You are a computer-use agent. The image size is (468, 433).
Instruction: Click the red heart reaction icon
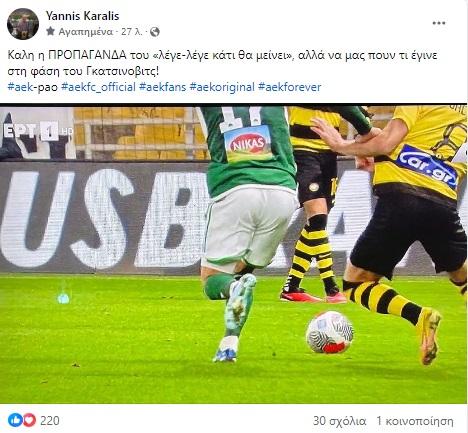pyautogui.click(x=29, y=420)
